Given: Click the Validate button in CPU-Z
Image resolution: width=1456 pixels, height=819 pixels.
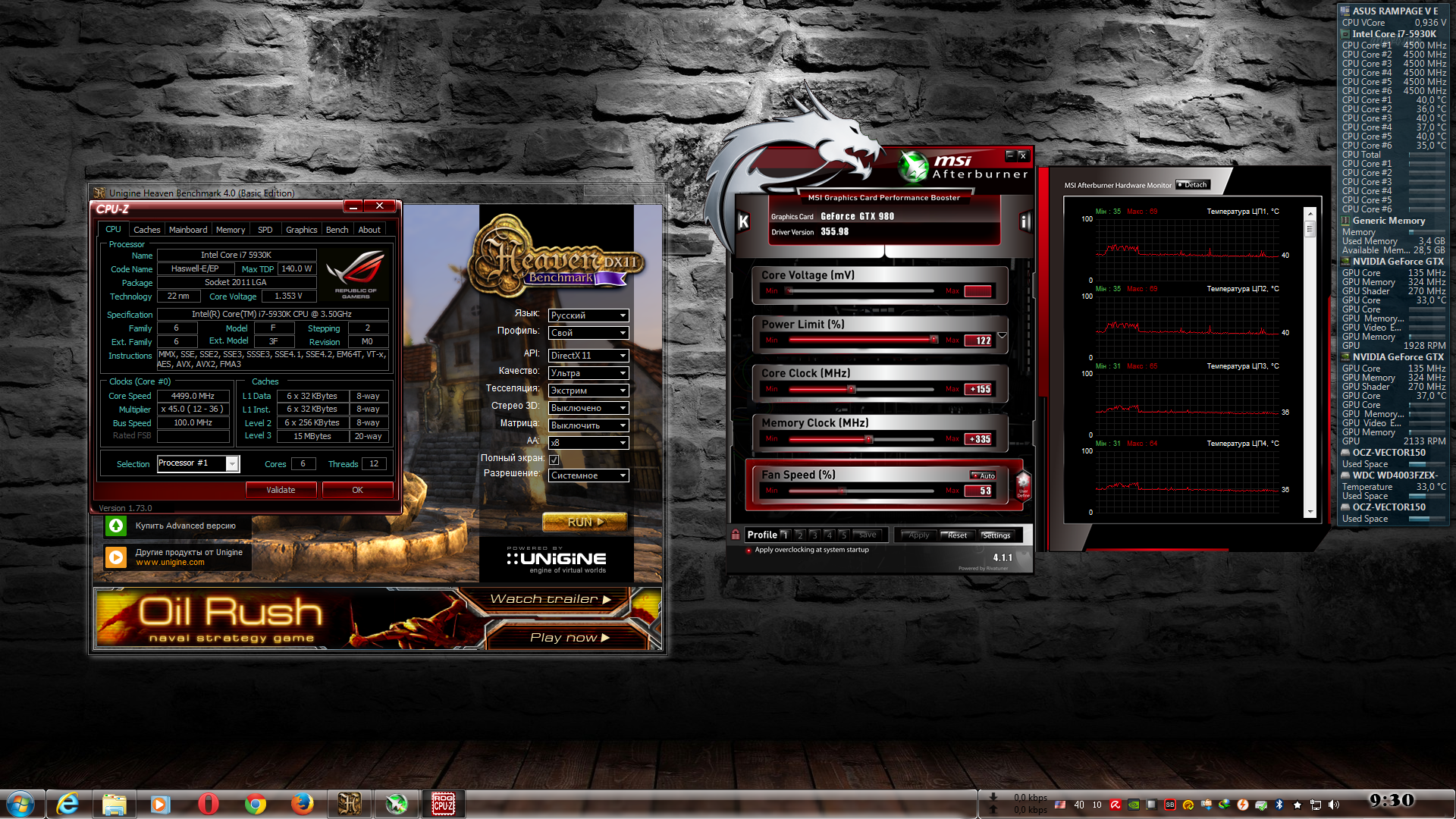Looking at the screenshot, I should pyautogui.click(x=281, y=490).
